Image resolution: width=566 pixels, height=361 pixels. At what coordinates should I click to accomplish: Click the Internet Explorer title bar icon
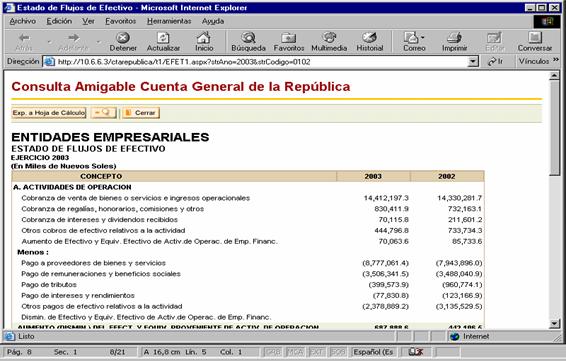pos(9,8)
